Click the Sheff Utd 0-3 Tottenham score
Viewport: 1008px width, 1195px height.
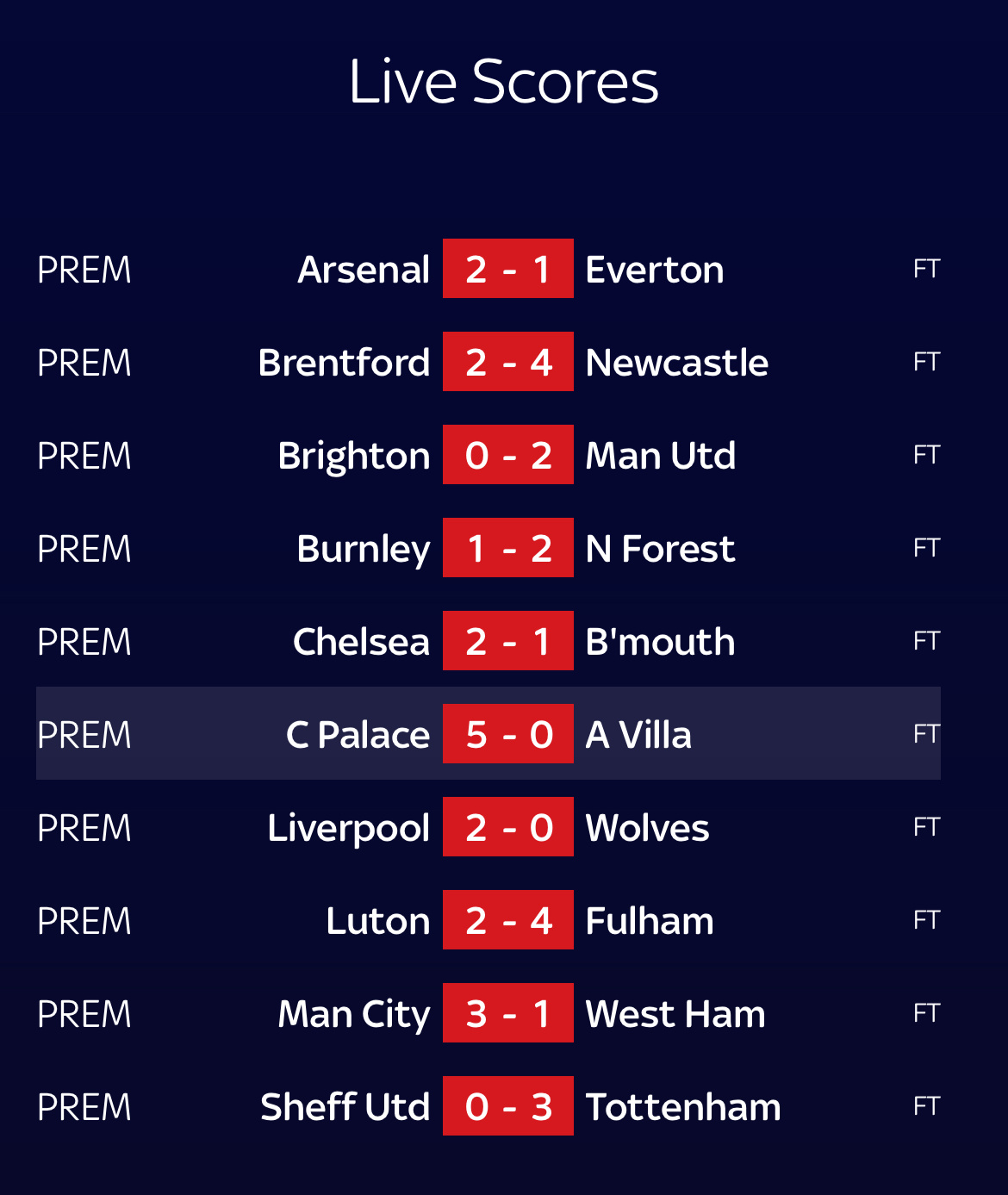507,1106
